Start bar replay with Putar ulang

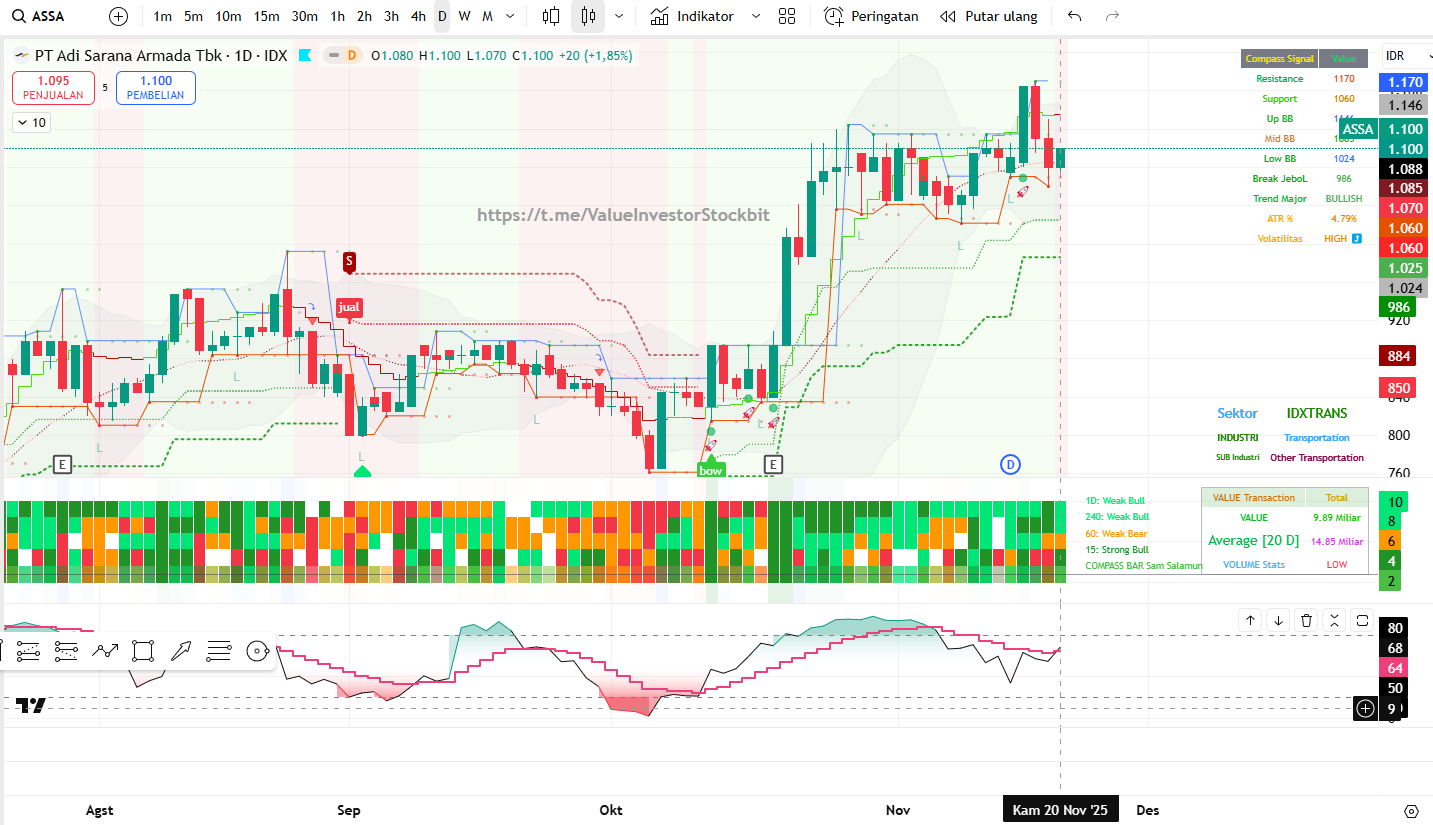pos(988,16)
